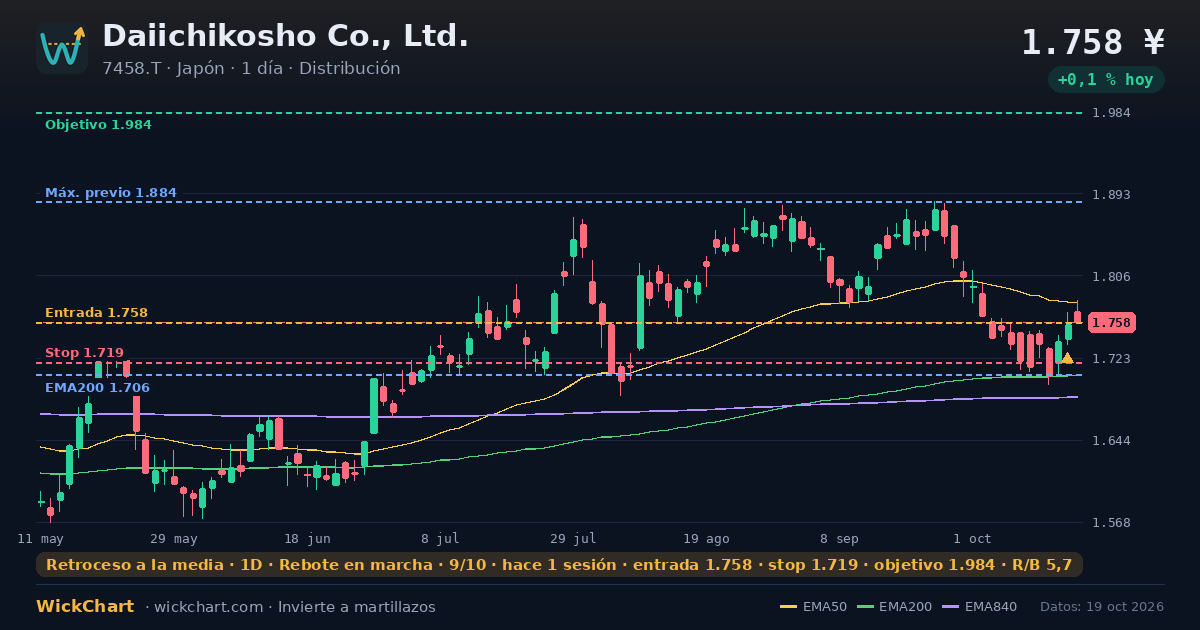Viewport: 1200px width, 630px height.
Task: Click the '11 may' date axis label
Action: click(x=41, y=539)
